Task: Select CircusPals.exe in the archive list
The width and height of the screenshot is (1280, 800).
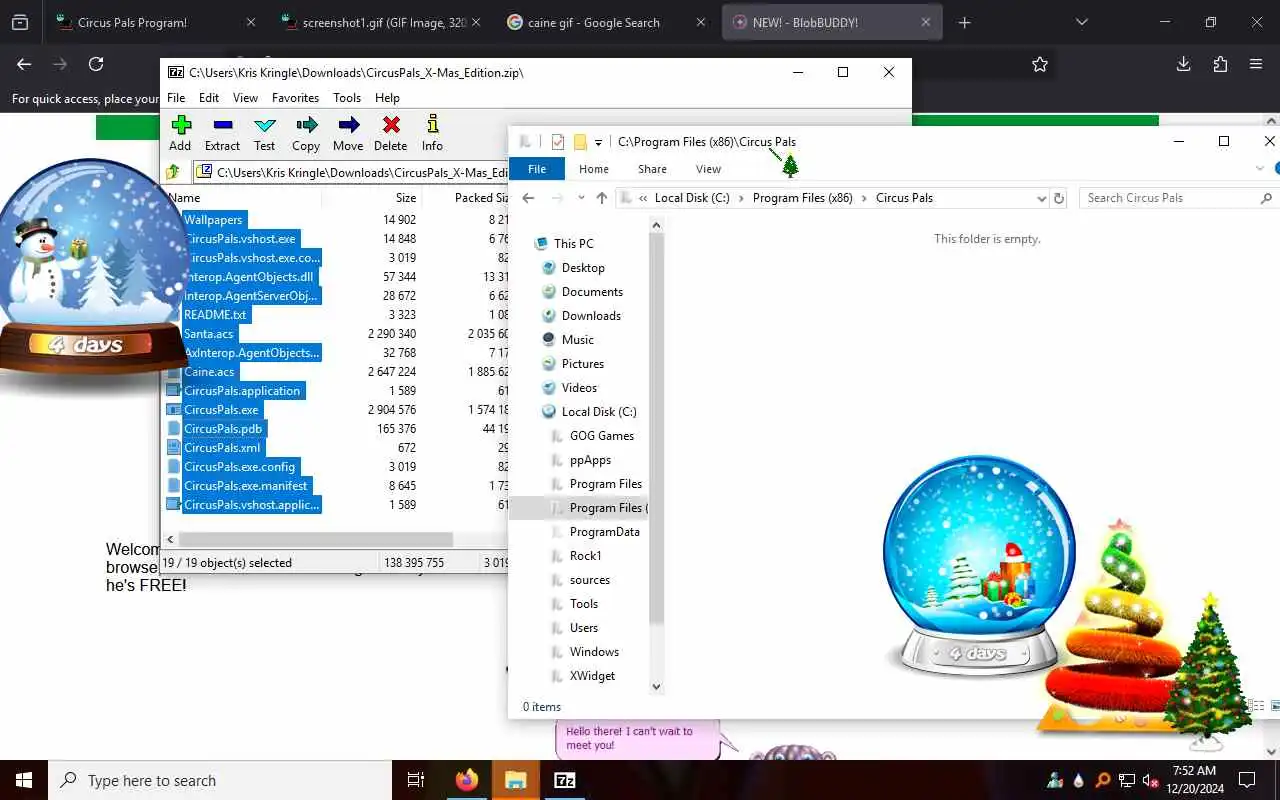Action: click(221, 410)
